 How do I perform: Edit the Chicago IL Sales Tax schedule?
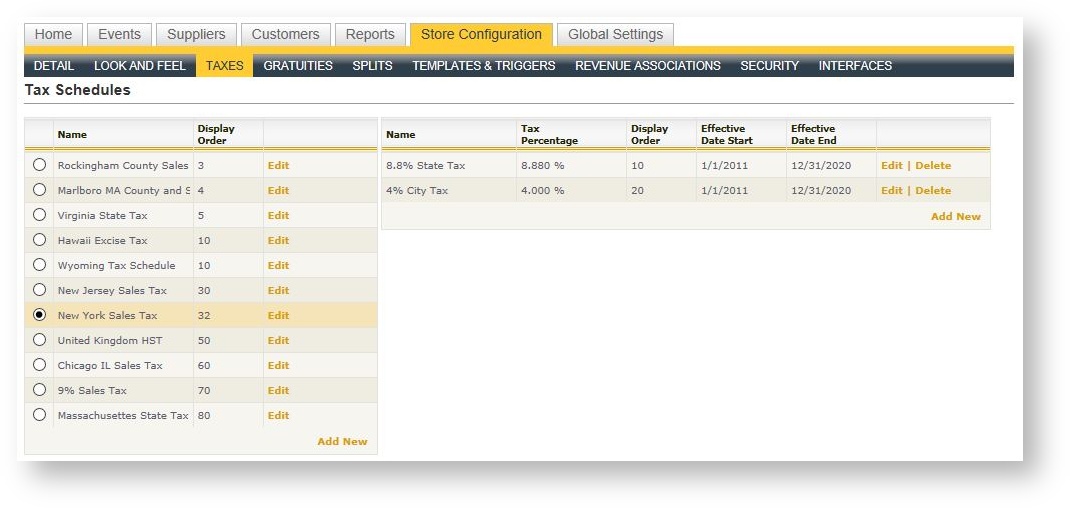(278, 365)
